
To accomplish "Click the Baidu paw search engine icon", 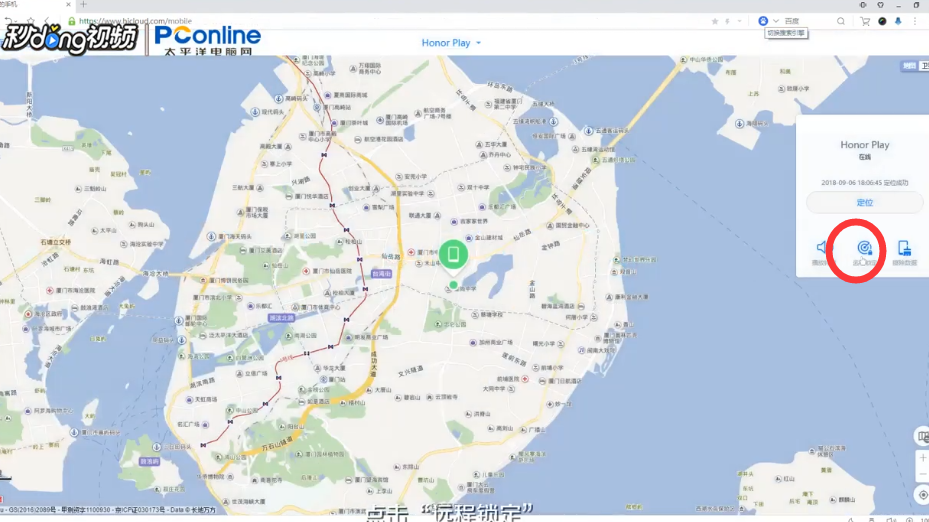I will [x=763, y=21].
